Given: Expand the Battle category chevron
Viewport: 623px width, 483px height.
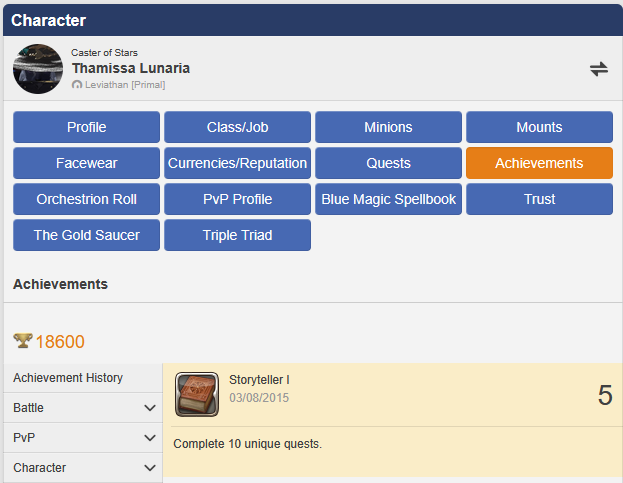Looking at the screenshot, I should (150, 408).
